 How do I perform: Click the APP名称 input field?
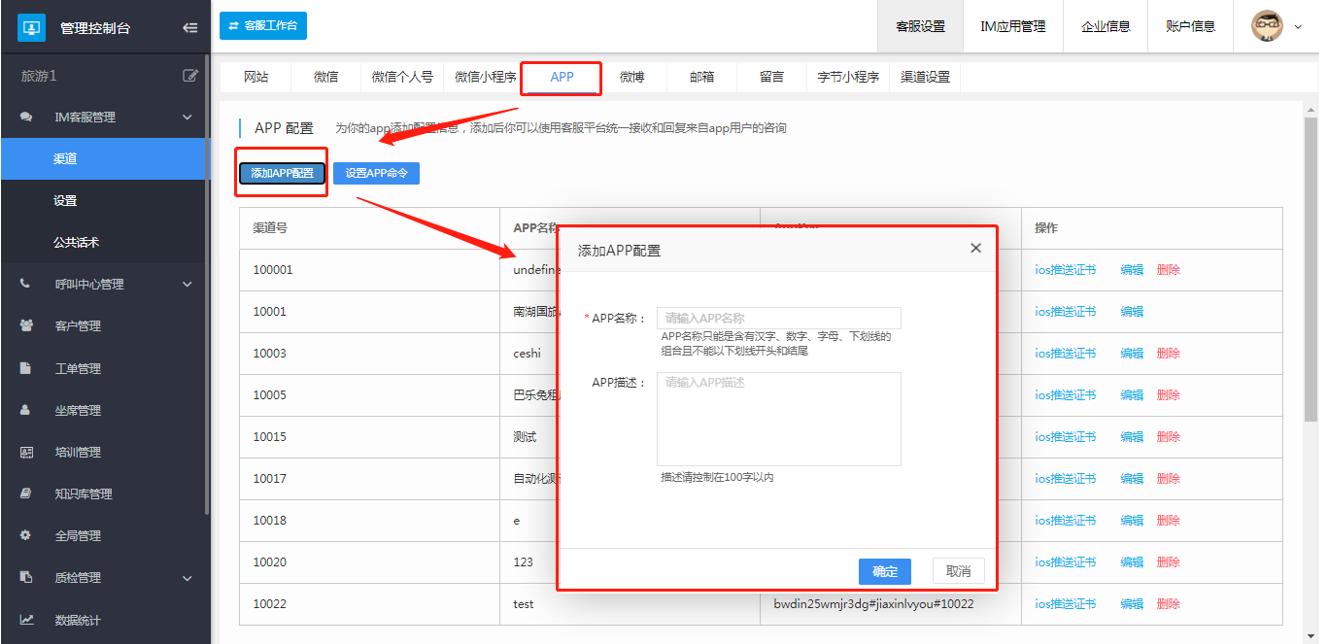pyautogui.click(x=779, y=318)
